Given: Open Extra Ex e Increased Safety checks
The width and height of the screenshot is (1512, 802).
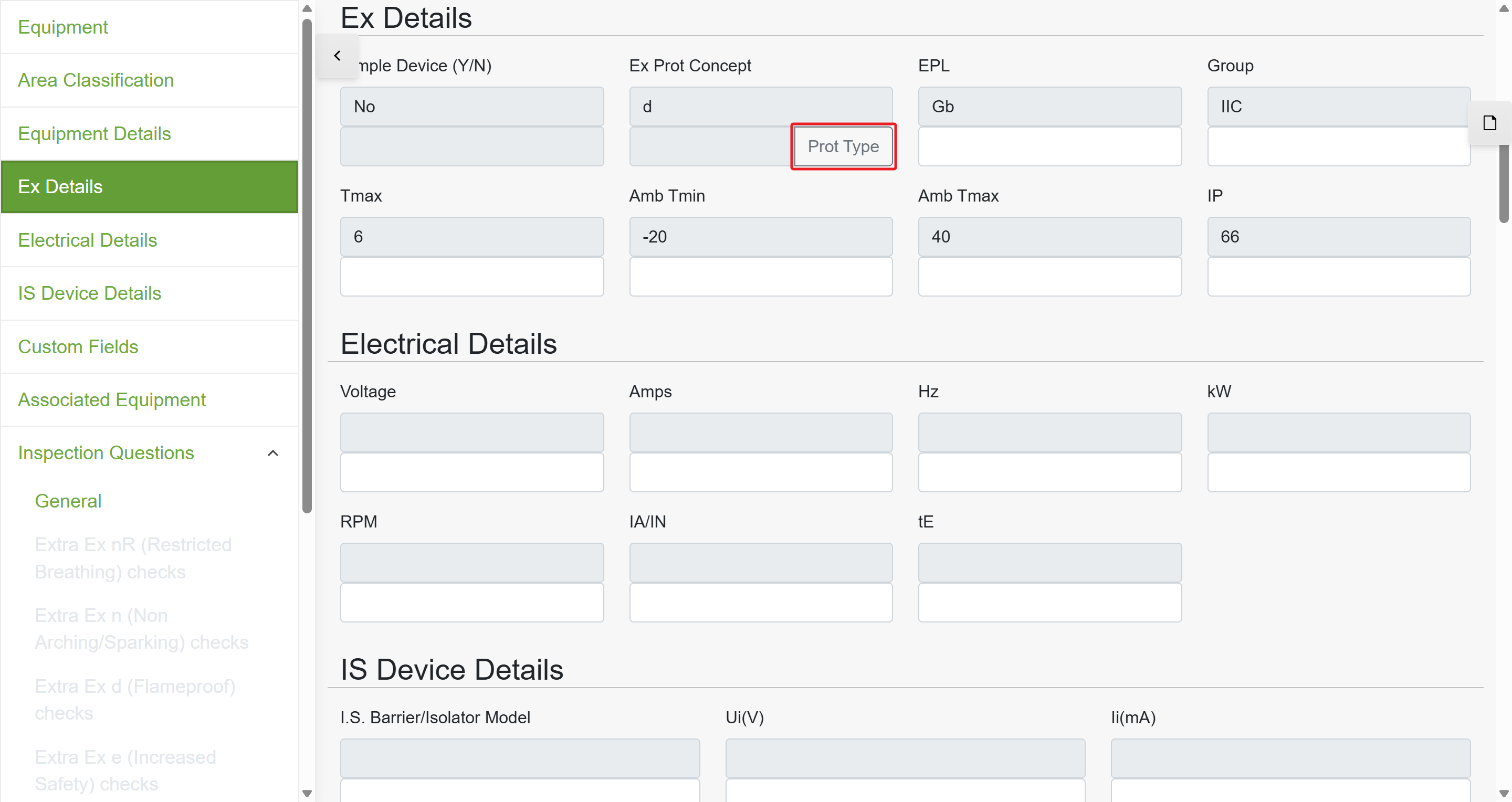Looking at the screenshot, I should [x=125, y=771].
